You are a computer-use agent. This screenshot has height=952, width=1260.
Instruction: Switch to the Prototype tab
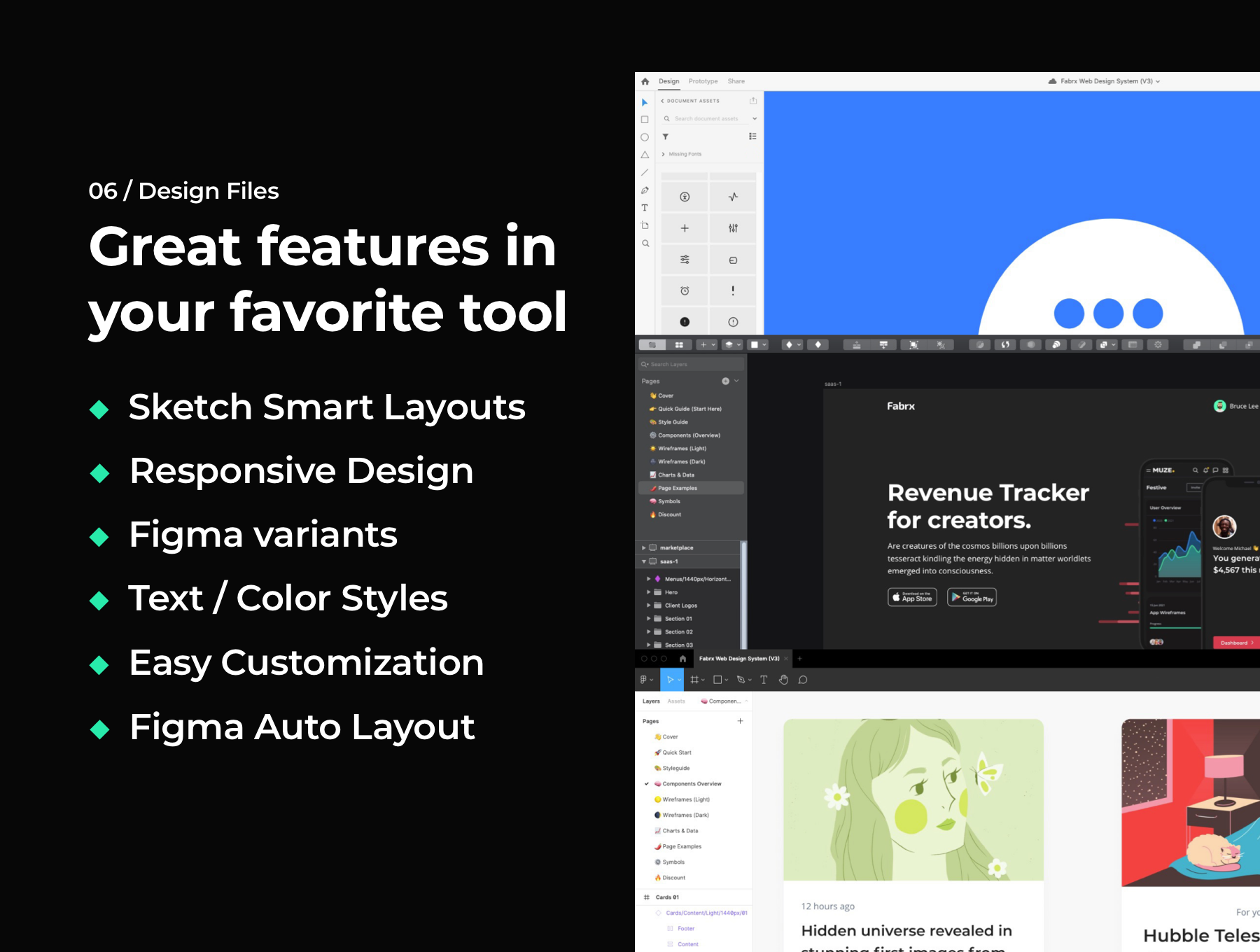pos(703,81)
